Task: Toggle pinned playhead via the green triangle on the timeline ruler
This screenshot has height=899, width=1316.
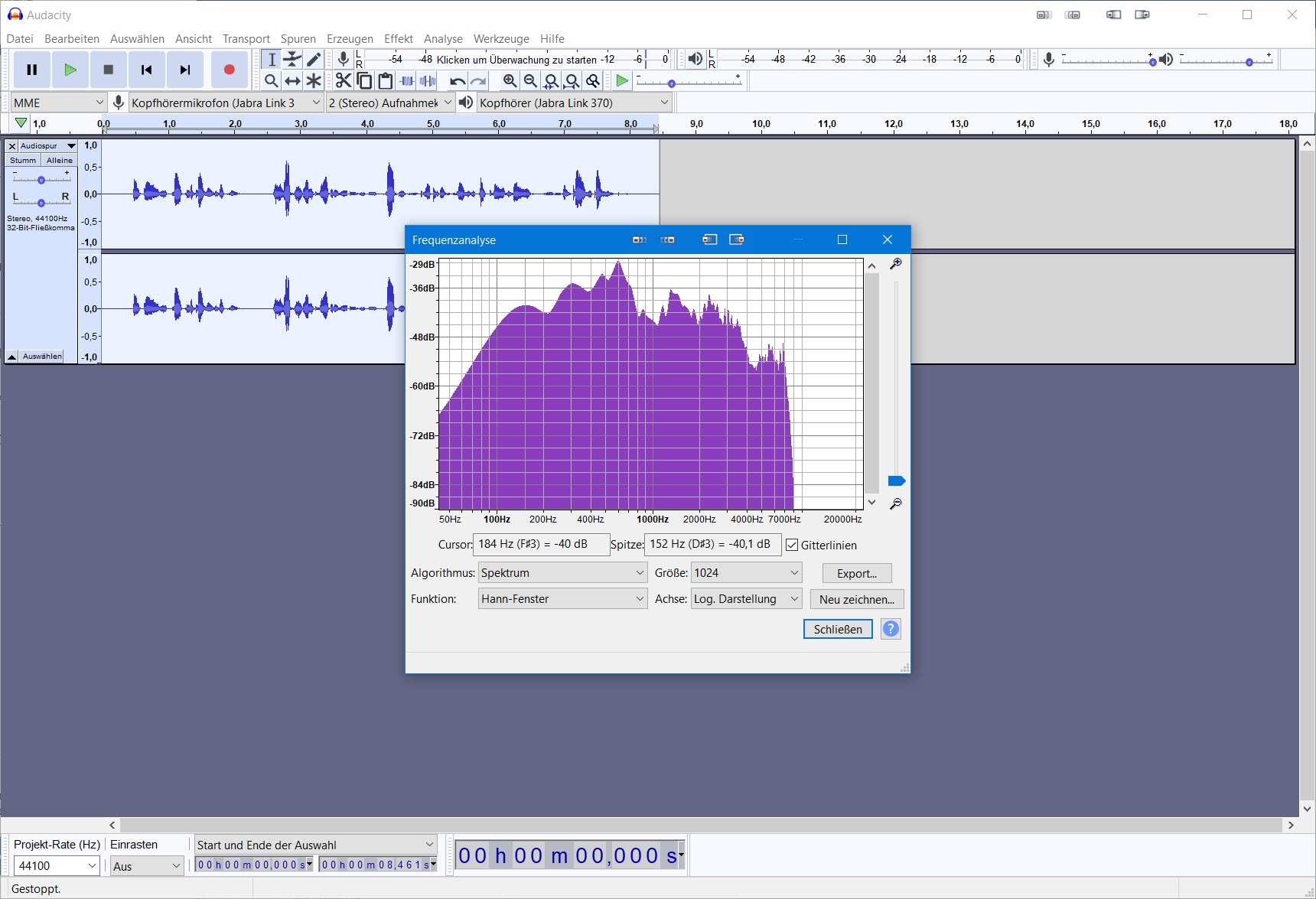Action: coord(21,123)
